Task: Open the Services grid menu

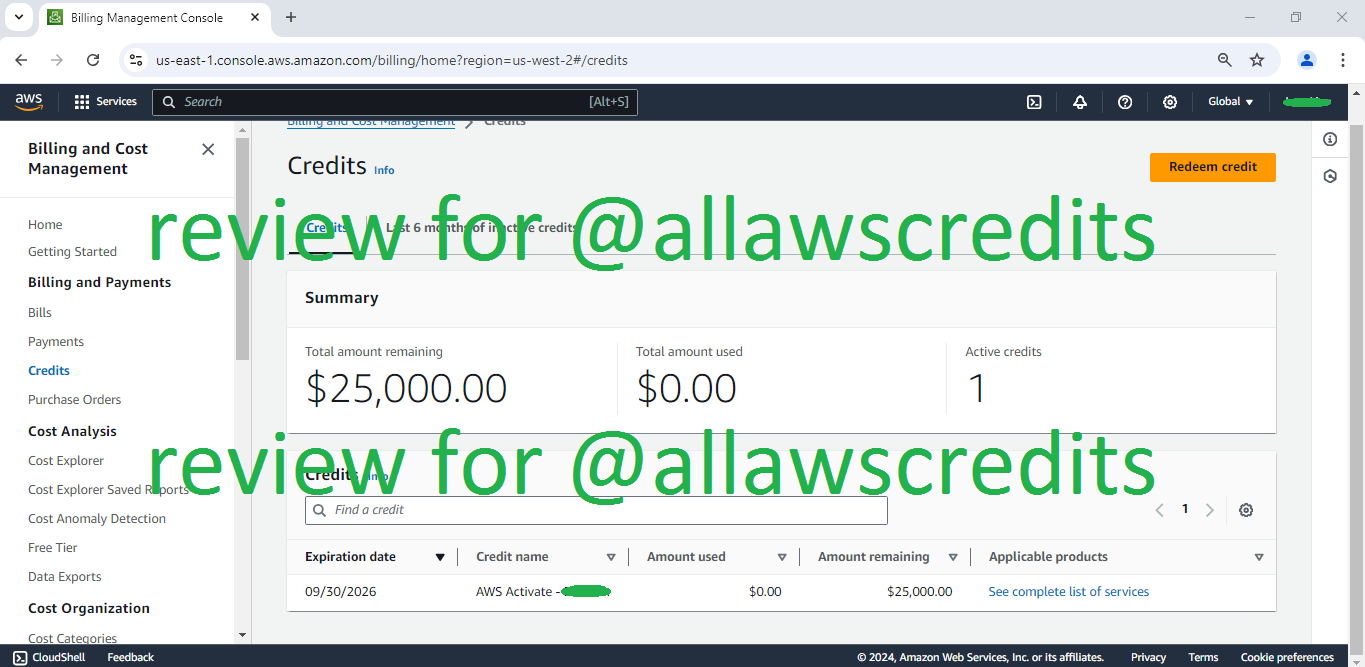Action: tap(105, 102)
